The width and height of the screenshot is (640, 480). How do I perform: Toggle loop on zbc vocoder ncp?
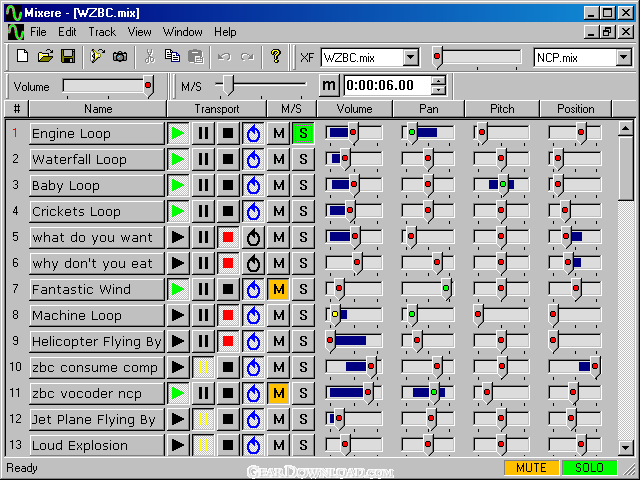point(253,393)
